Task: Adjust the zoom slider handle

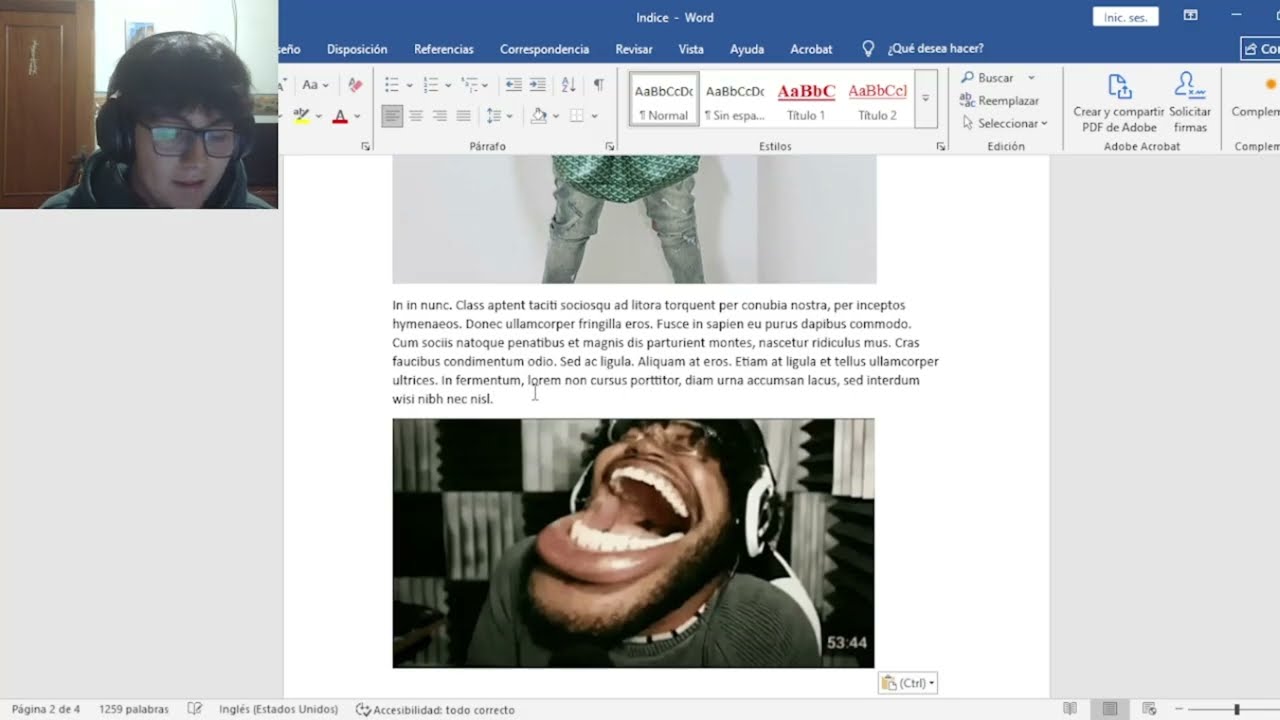Action: 1237,709
